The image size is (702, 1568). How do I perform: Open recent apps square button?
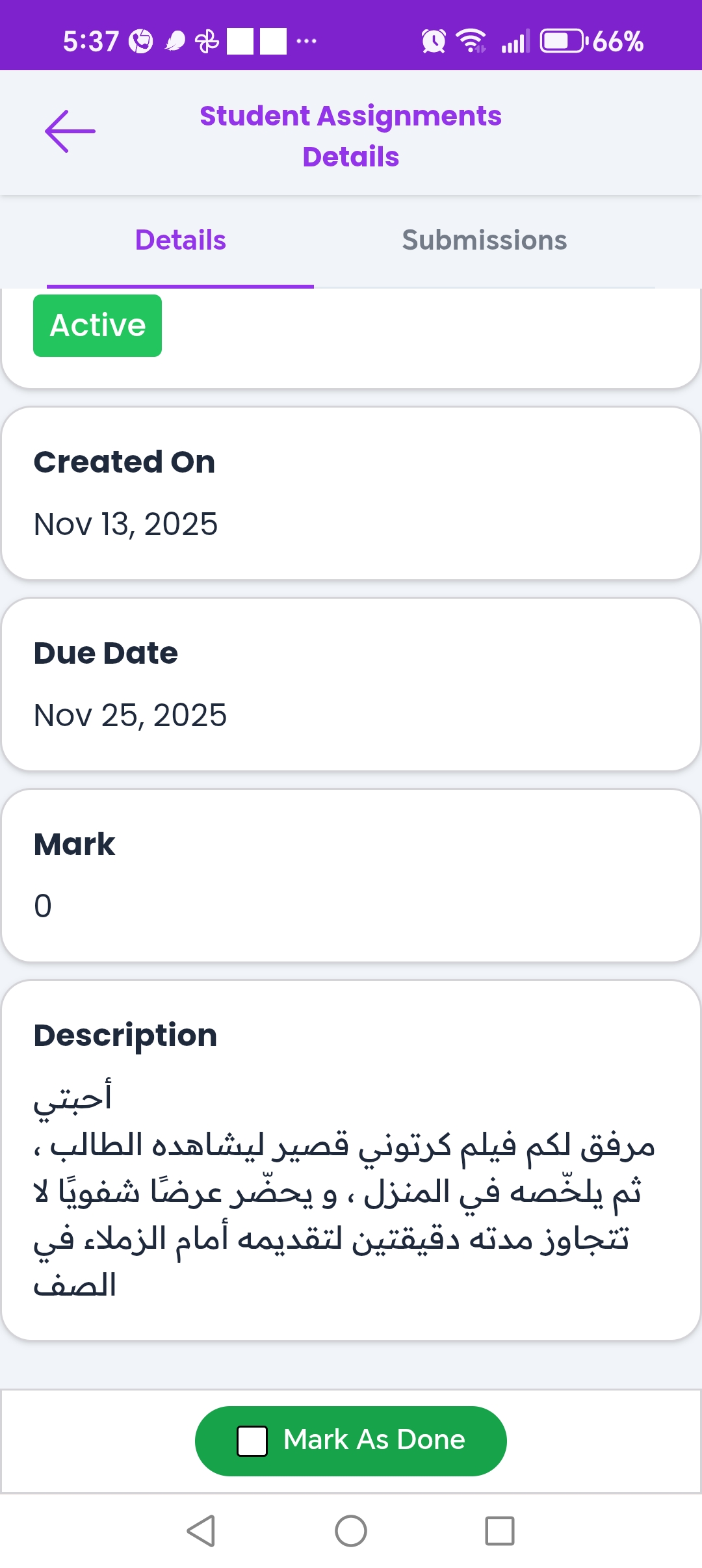click(499, 1530)
